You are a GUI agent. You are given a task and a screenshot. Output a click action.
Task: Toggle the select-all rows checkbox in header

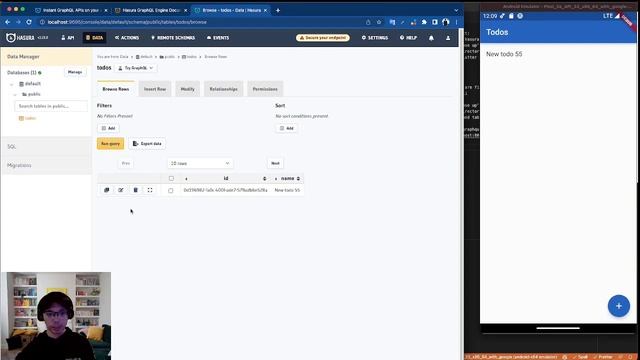171,178
